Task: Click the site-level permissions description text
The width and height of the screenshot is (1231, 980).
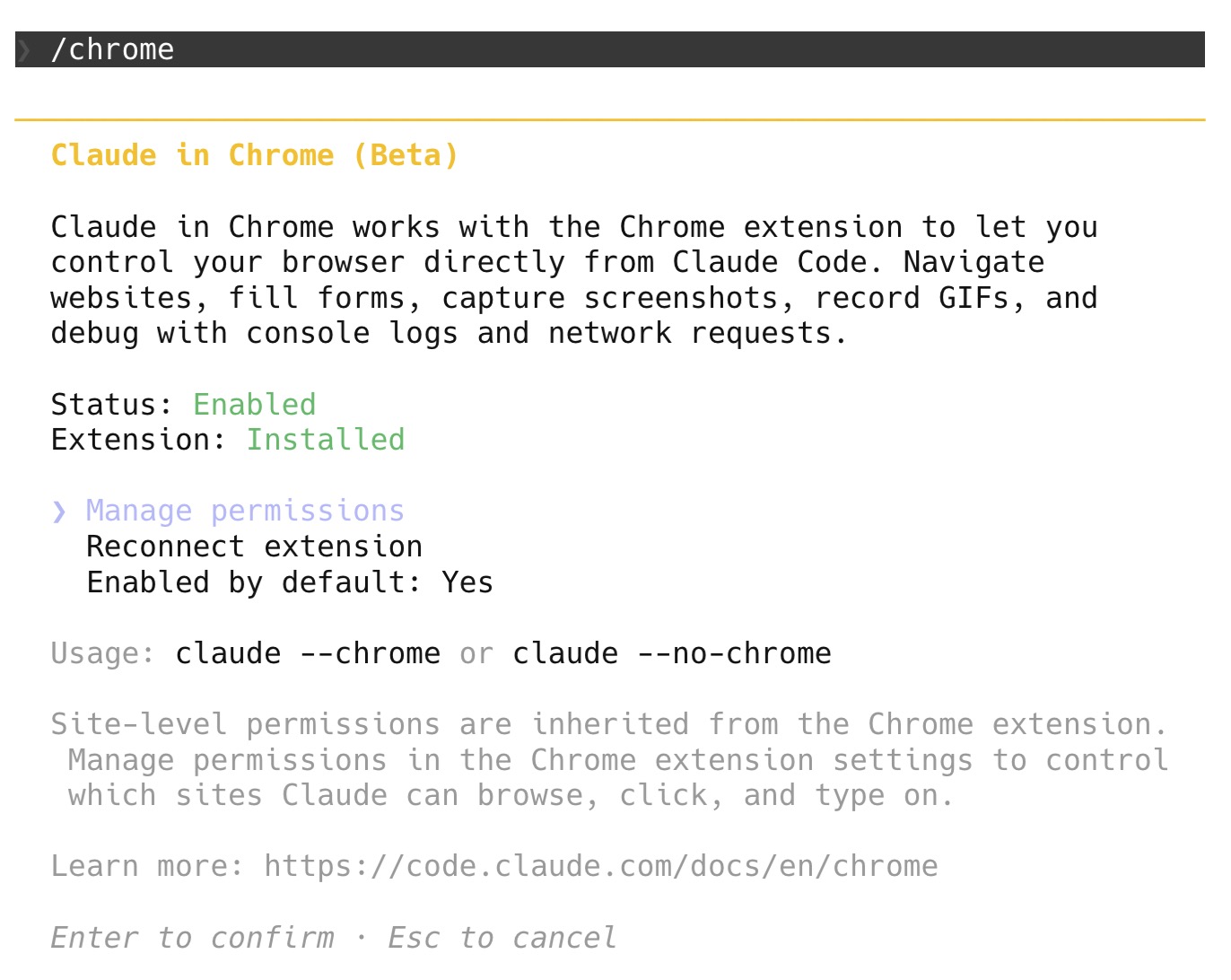Action: click(608, 759)
